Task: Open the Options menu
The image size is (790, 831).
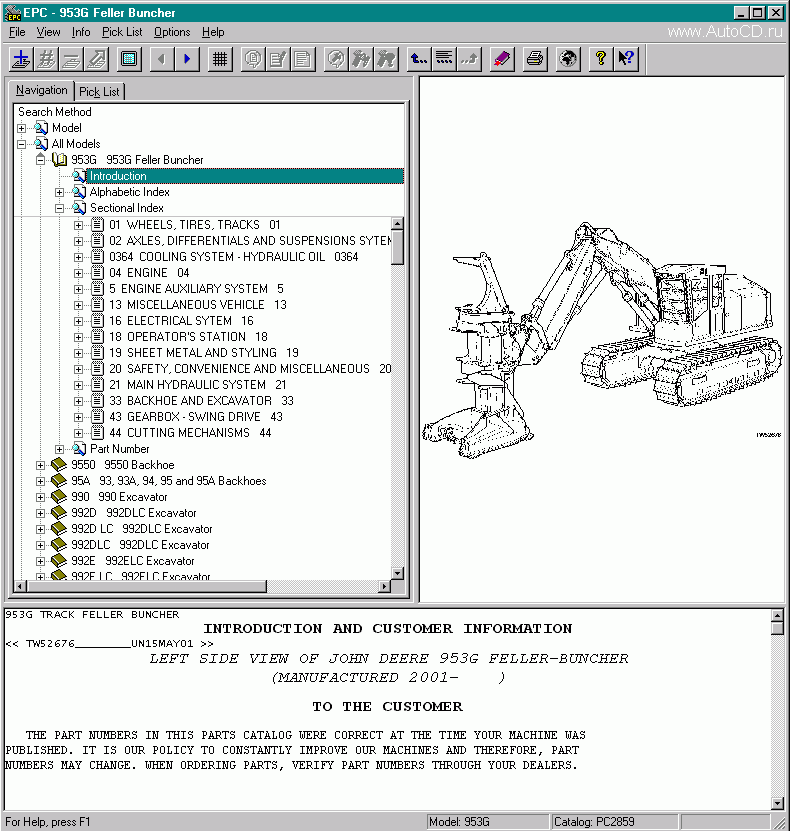Action: point(172,32)
